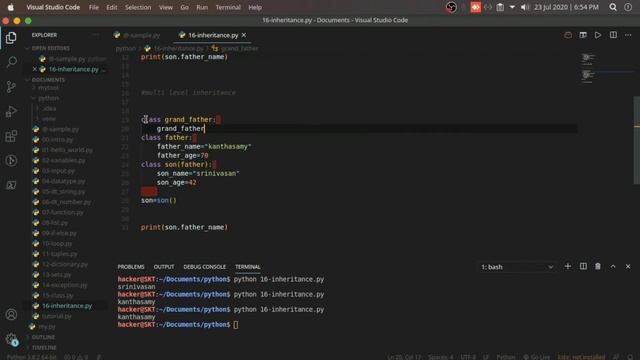Switch to the Problems panel tab
Image resolution: width=640 pixels, height=360 pixels.
131,267
